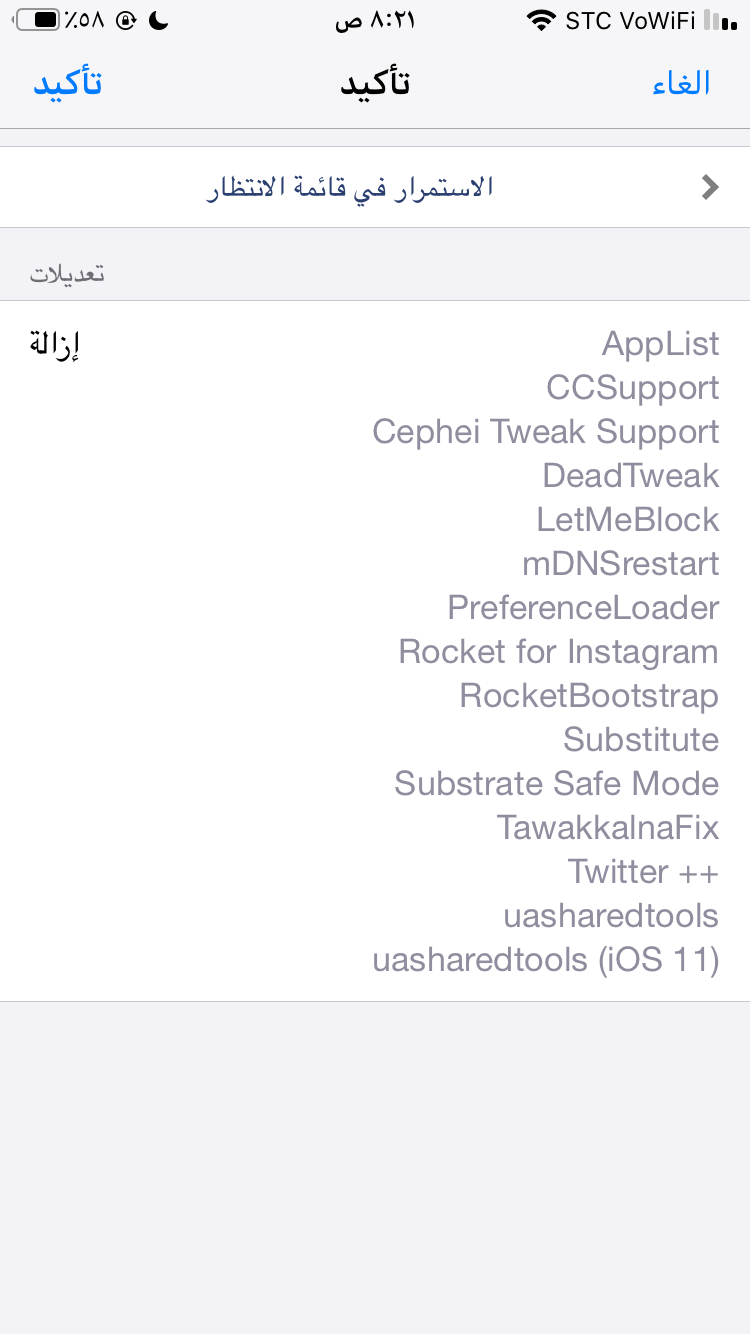Tap Twitter ++ entry

click(x=643, y=872)
